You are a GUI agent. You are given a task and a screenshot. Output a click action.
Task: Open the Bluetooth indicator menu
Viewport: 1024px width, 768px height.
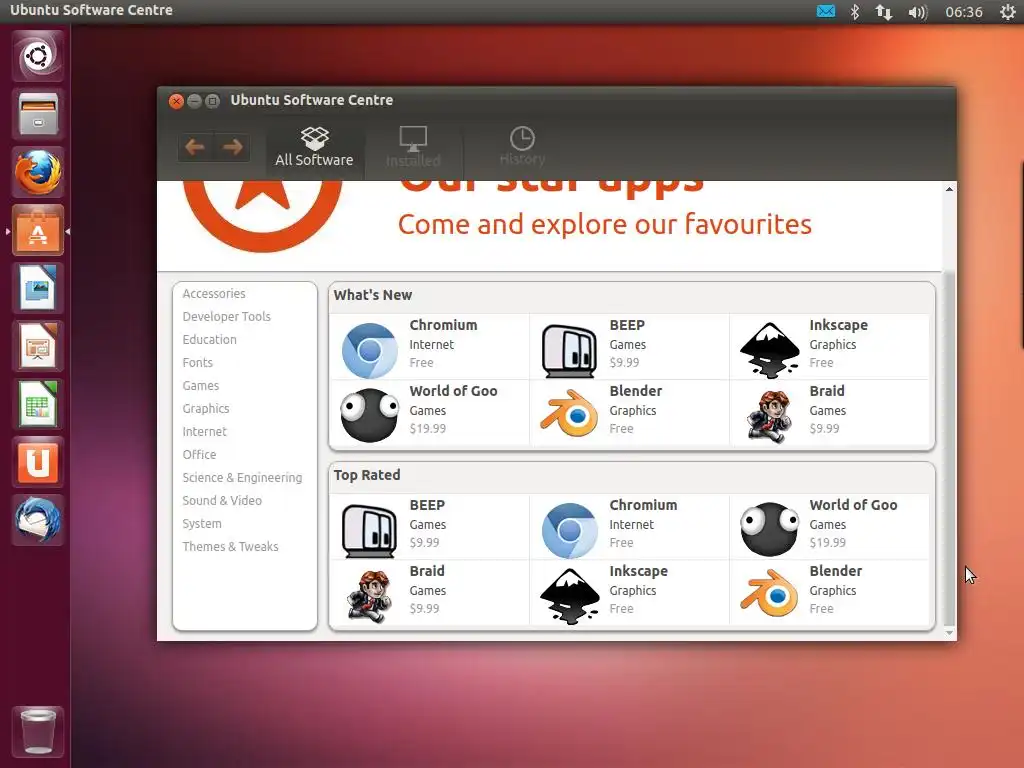855,12
